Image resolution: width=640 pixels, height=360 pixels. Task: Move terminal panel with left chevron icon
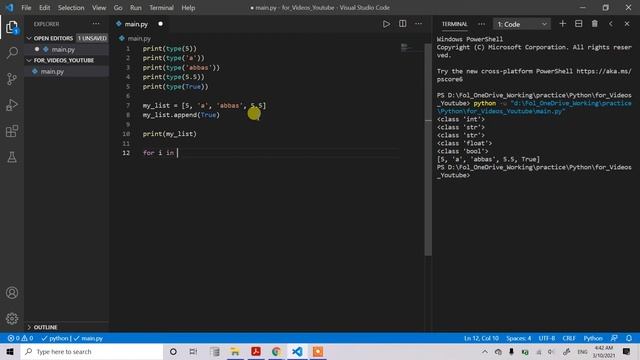click(611, 24)
